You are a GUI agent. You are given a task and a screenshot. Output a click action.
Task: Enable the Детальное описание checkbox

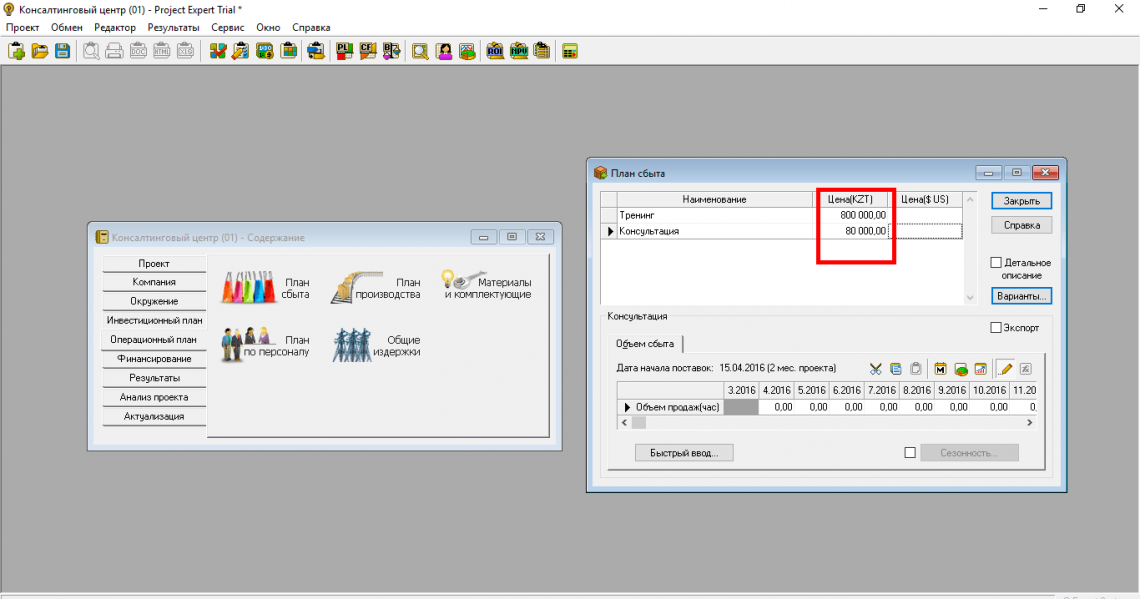click(x=996, y=263)
